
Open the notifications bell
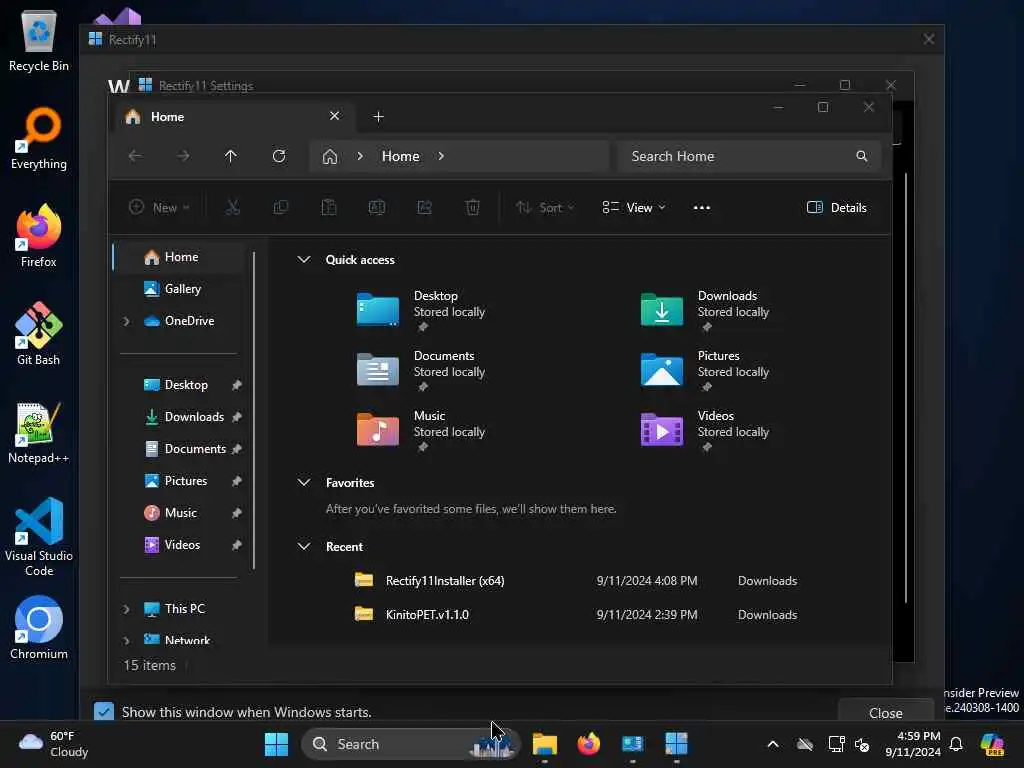click(x=956, y=744)
